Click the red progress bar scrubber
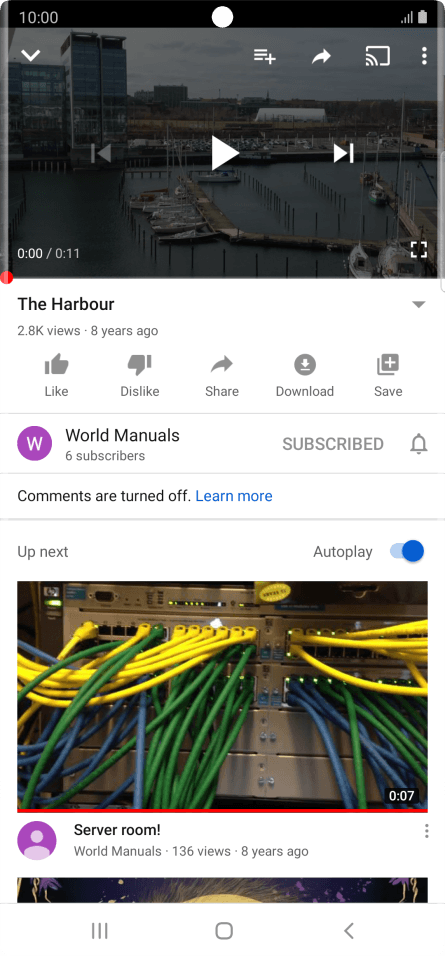The width and height of the screenshot is (445, 956). (6, 278)
